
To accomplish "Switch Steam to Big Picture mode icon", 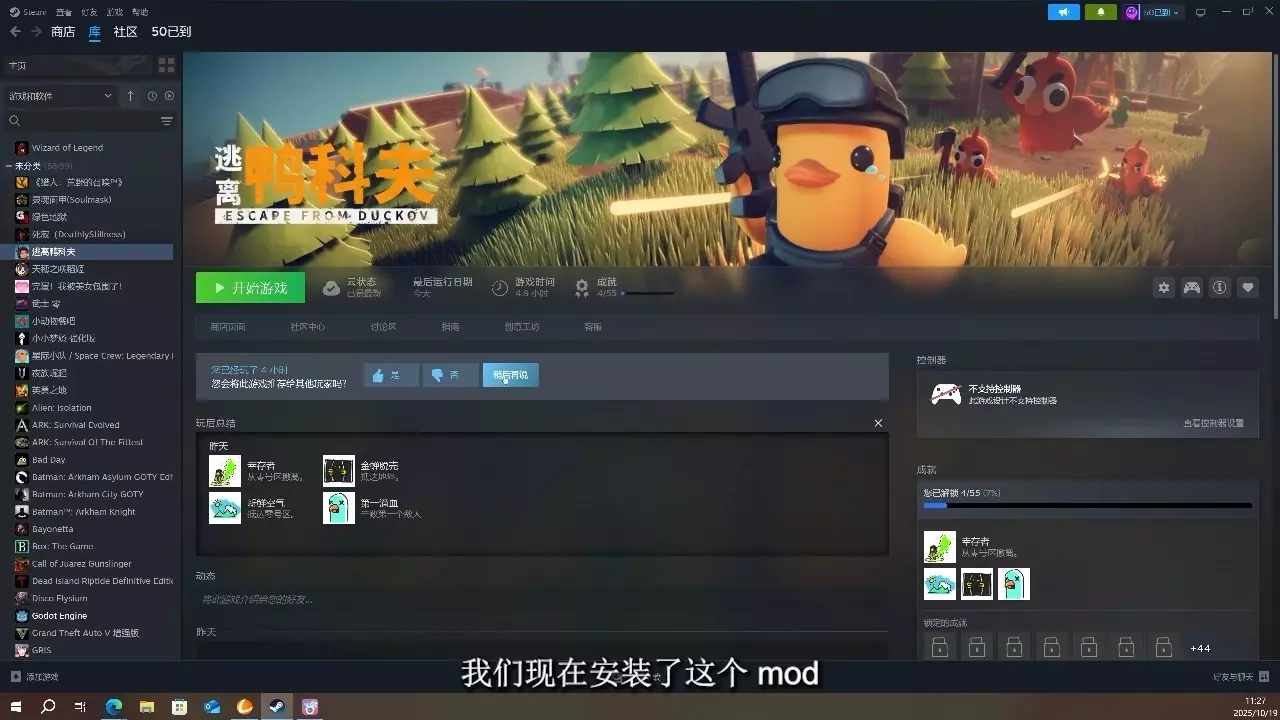I will point(1201,12).
